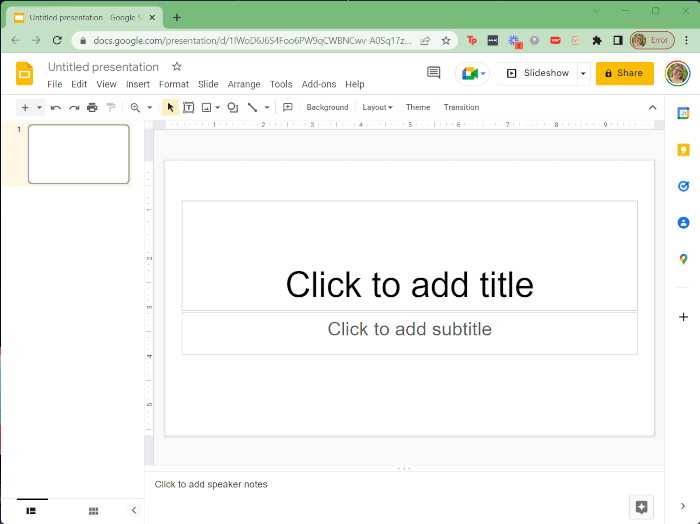Image resolution: width=700 pixels, height=524 pixels.
Task: Open the Chrome Extensions puzzle icon
Action: point(596,41)
